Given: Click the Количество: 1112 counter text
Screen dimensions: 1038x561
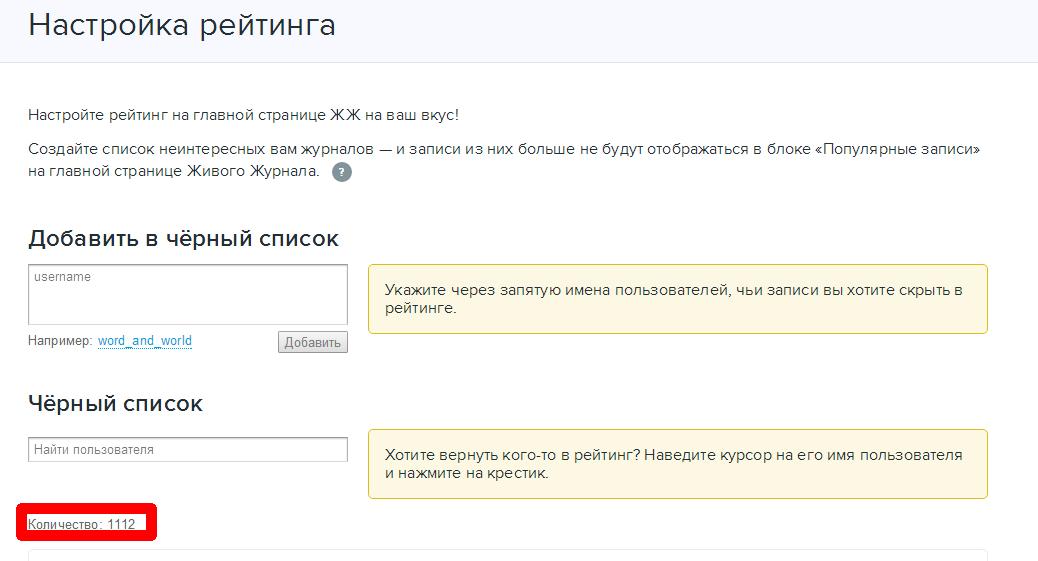Looking at the screenshot, I should coord(81,524).
